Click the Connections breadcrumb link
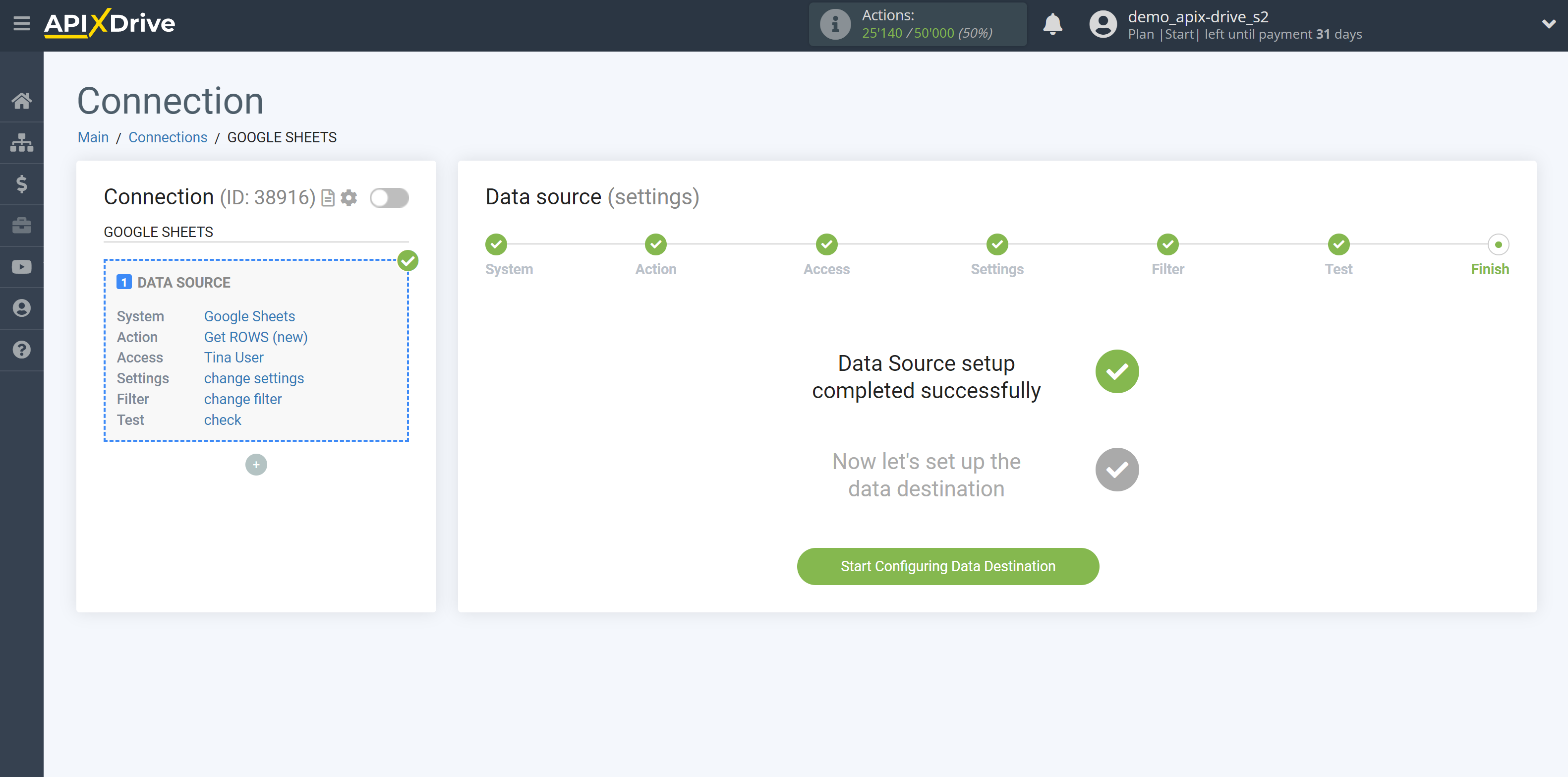The width and height of the screenshot is (1568, 777). click(x=168, y=137)
